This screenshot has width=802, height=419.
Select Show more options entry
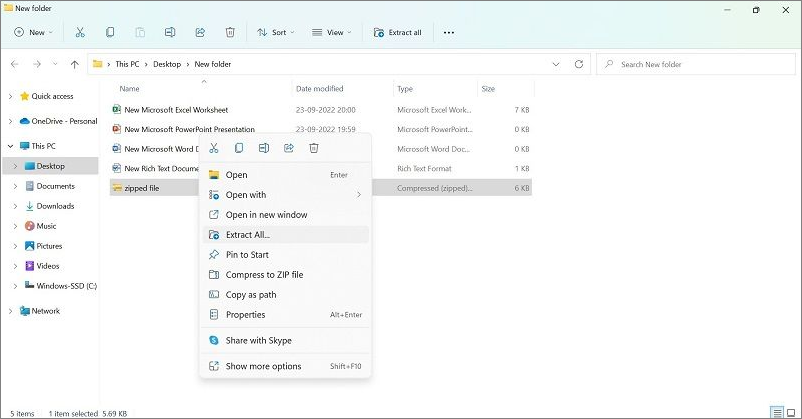click(263, 366)
